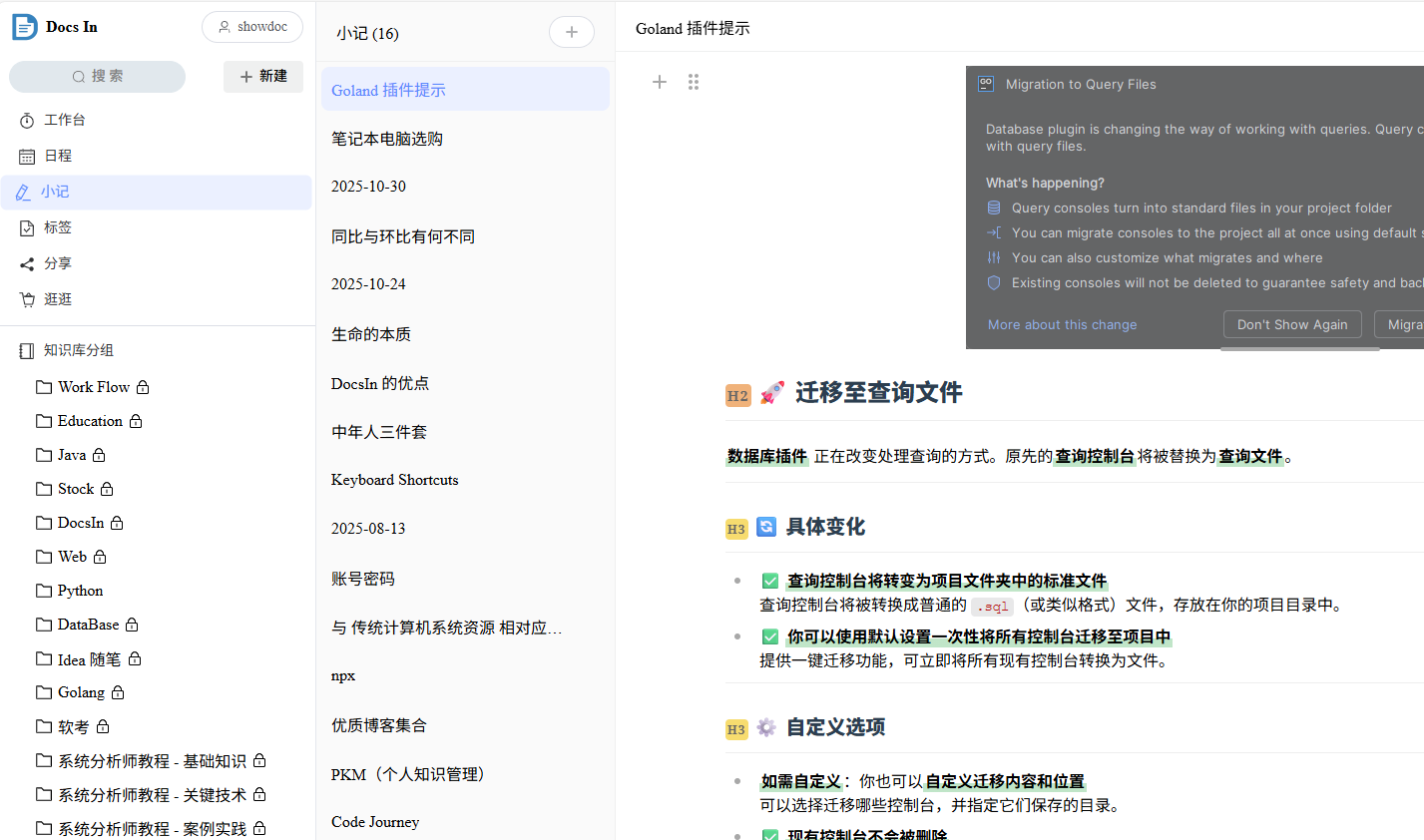Click the six-dot drag handle icon
This screenshot has height=840, width=1424.
point(694,82)
